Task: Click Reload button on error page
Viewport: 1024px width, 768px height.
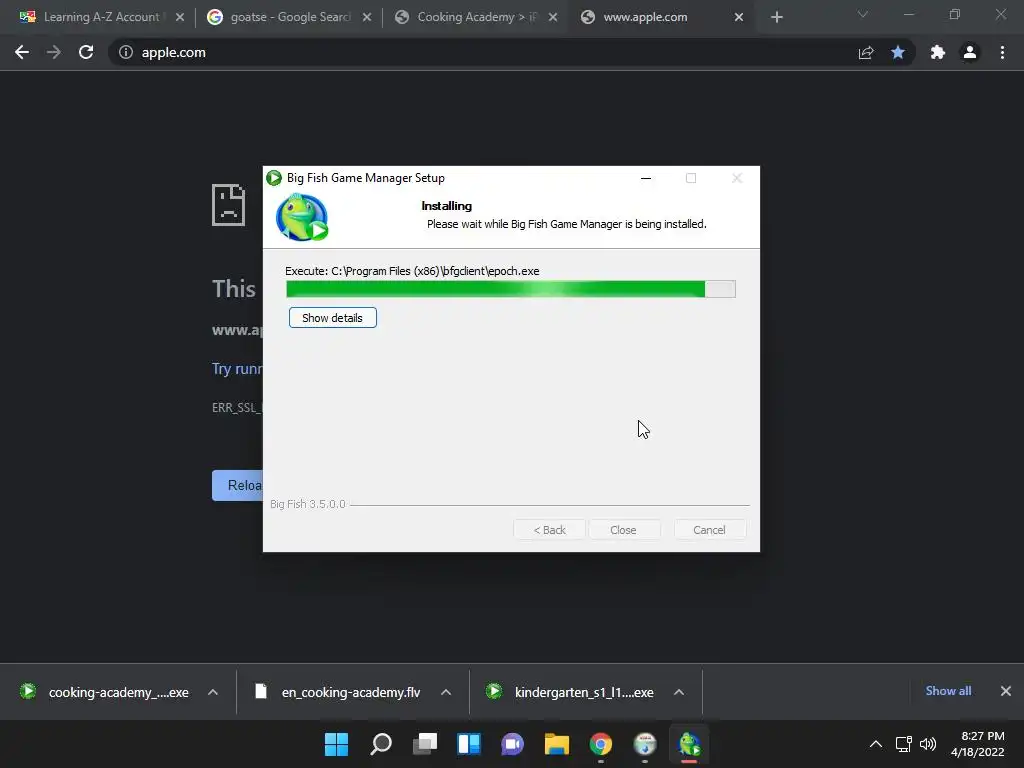Action: click(238, 485)
